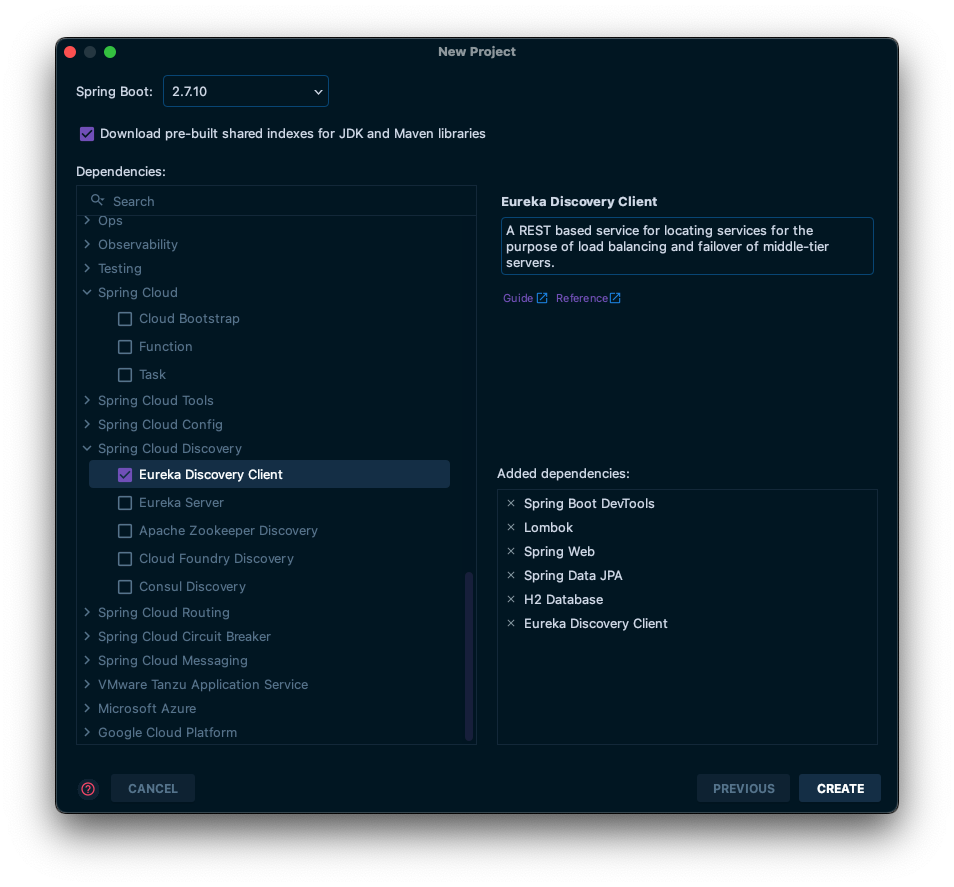The image size is (954, 887).
Task: Expand the Ops category
Action: [x=87, y=220]
